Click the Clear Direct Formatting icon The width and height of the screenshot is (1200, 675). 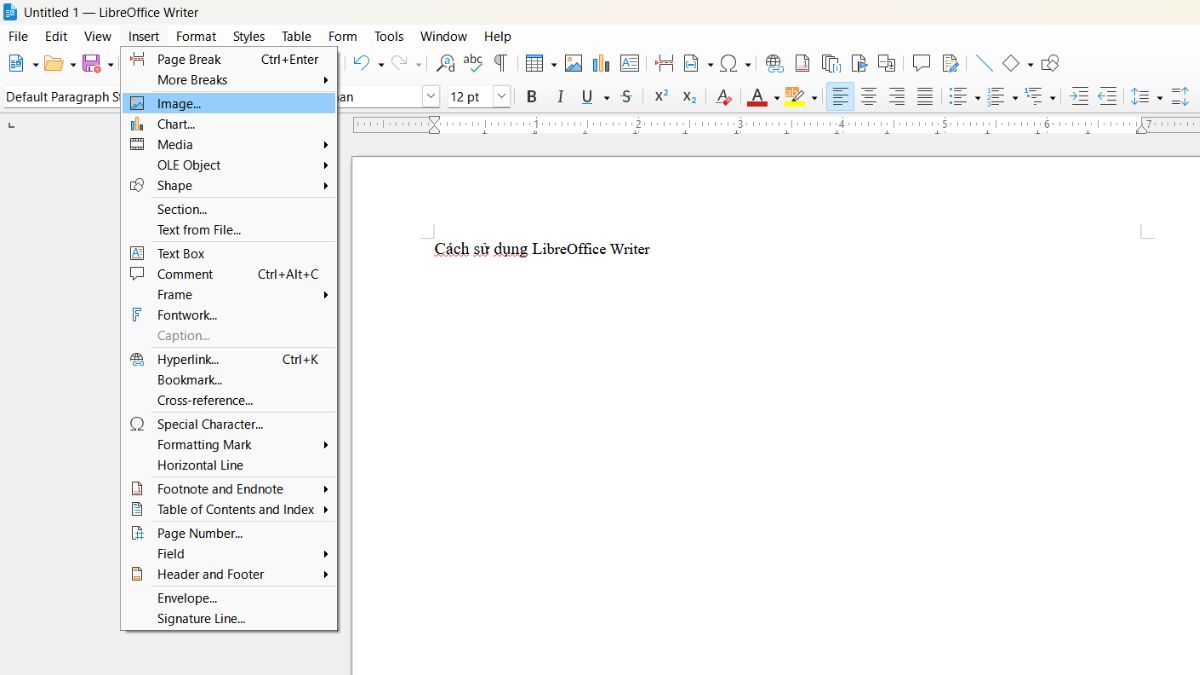[x=724, y=97]
